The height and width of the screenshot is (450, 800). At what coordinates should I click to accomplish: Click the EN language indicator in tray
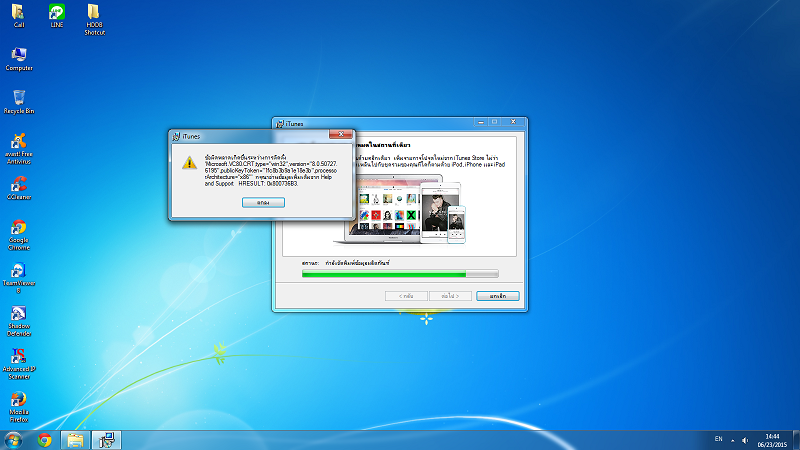click(718, 439)
